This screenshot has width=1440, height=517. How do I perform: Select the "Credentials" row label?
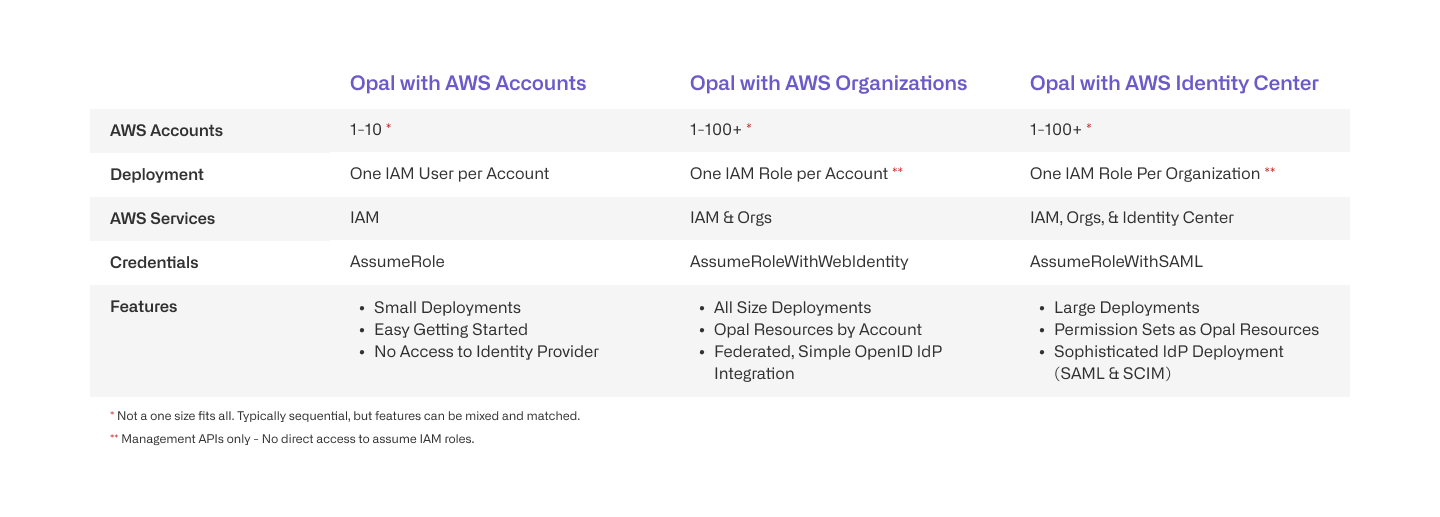154,263
